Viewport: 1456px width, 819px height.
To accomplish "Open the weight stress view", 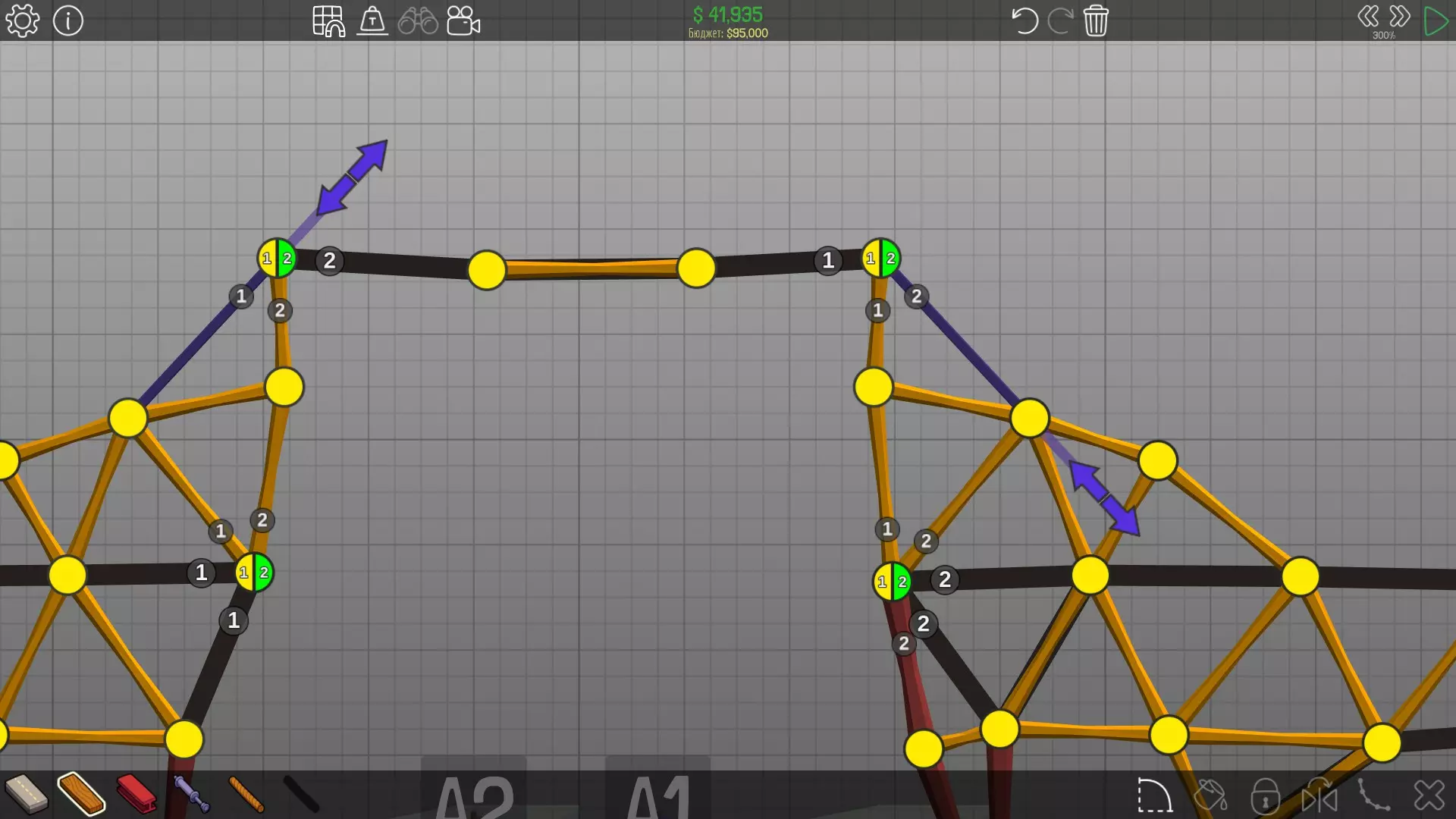I will [x=372, y=21].
